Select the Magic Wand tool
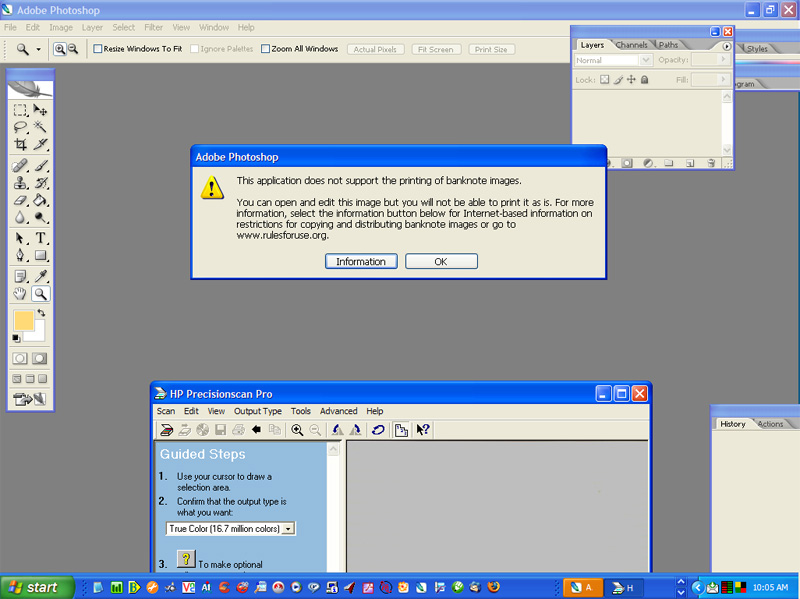This screenshot has width=800, height=599. (x=40, y=127)
